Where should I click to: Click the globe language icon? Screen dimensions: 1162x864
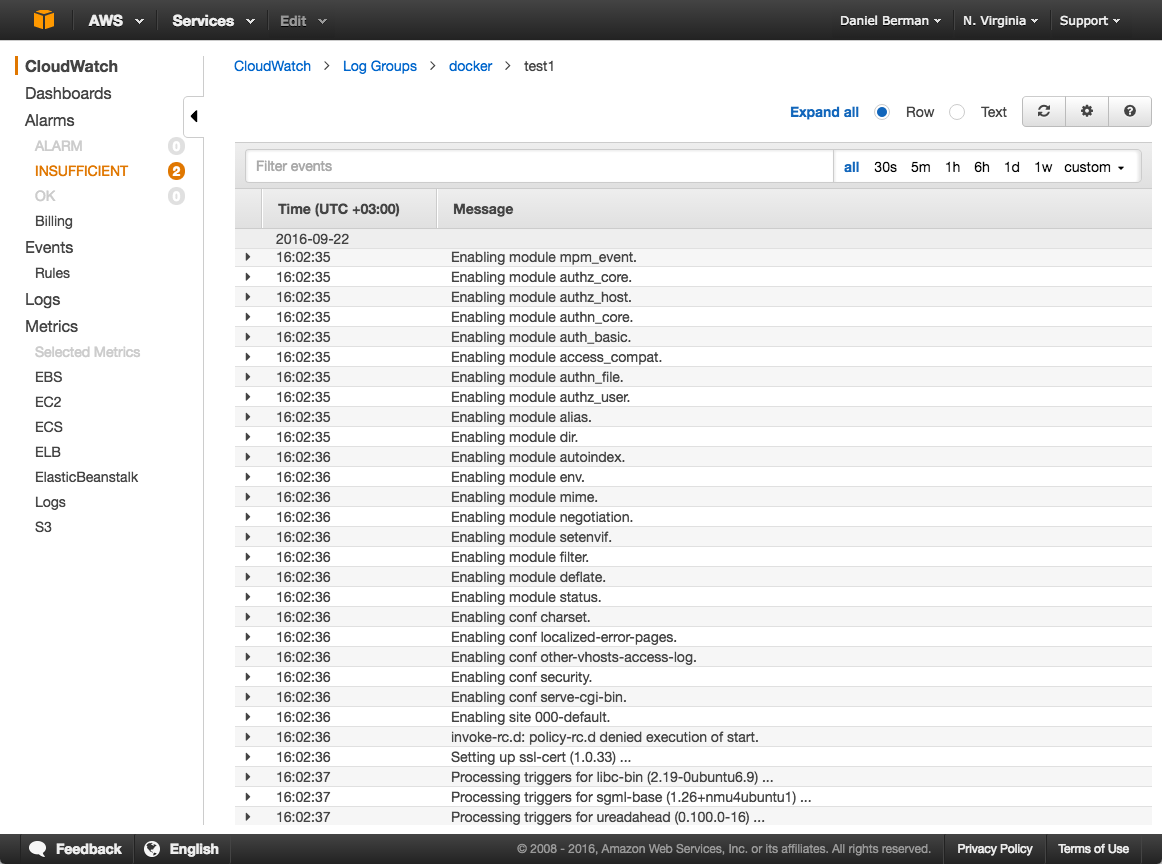(152, 848)
